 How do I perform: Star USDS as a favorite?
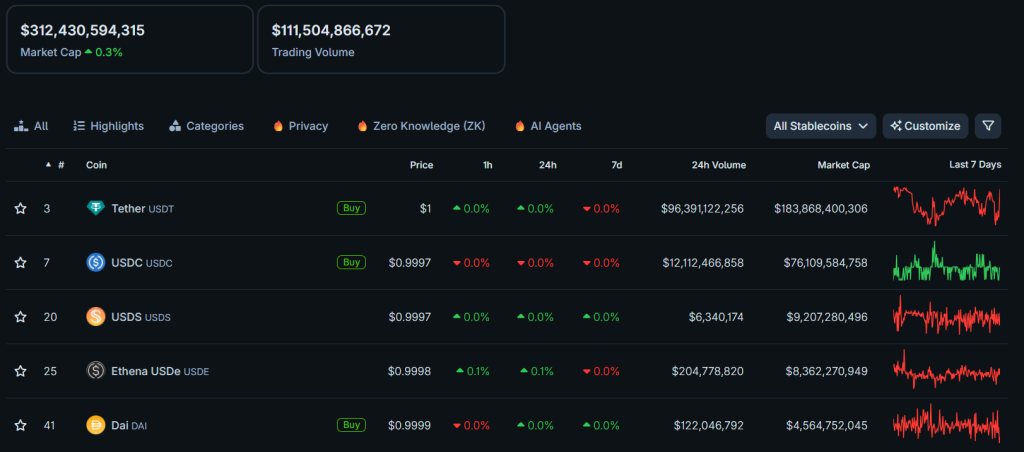(x=20, y=317)
